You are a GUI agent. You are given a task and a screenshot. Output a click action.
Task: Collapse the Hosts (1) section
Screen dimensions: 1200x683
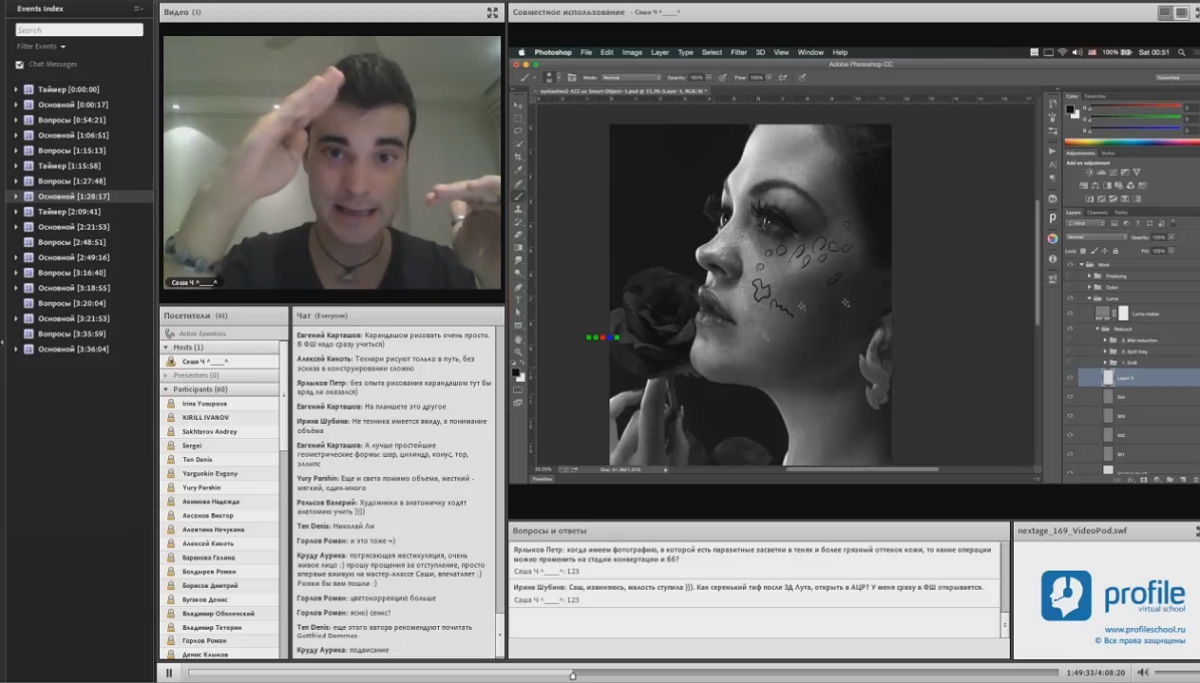tap(166, 347)
